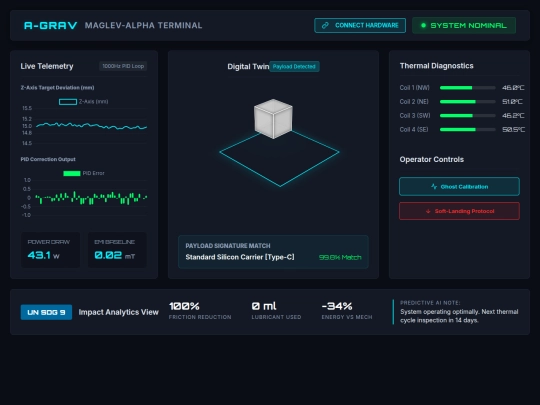Click the 3D payload cube
Viewport: 540px width, 405px height.
(273, 119)
